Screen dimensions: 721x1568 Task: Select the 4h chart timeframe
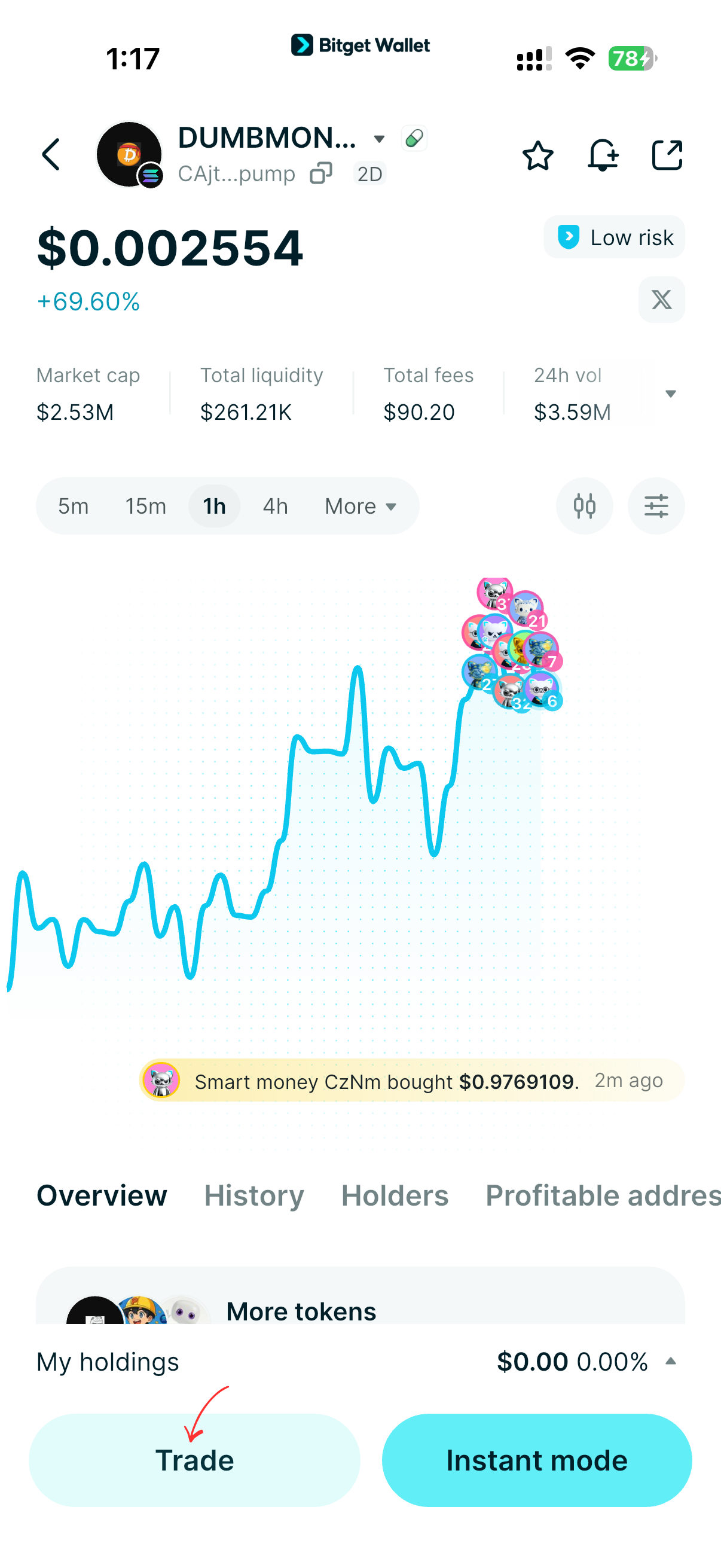pos(274,505)
